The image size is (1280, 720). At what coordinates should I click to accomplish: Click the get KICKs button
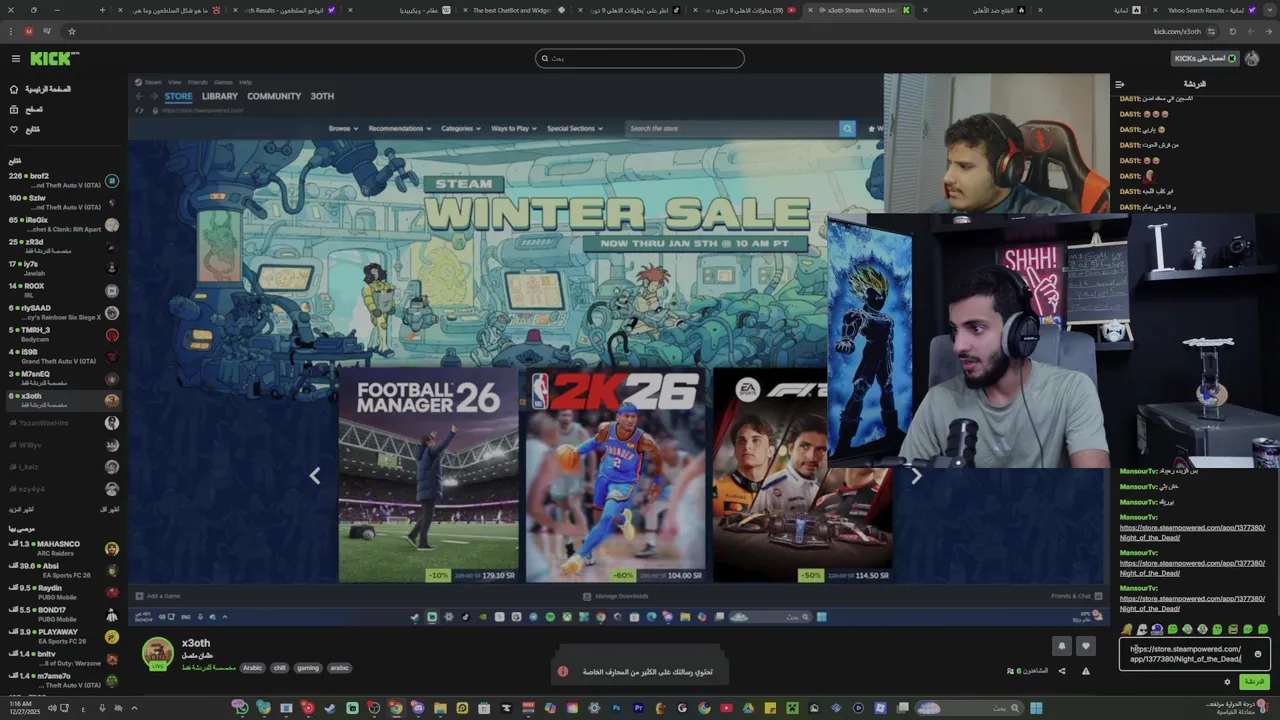[x=1206, y=59]
